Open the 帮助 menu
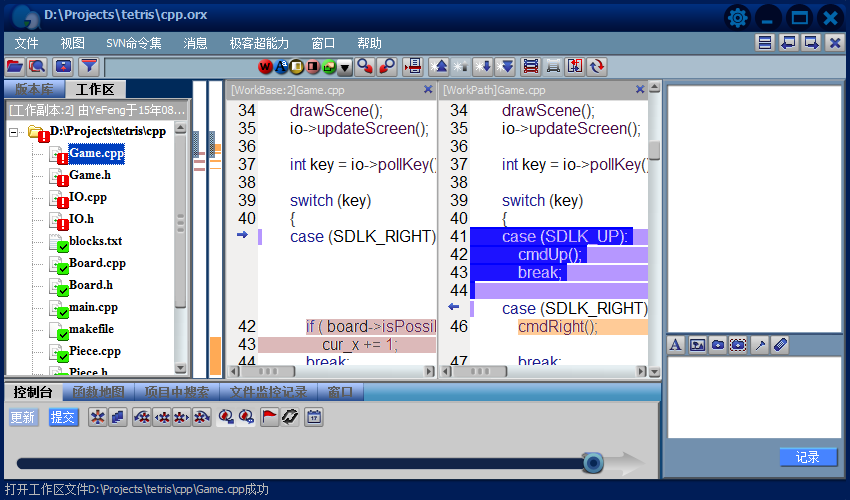 tap(369, 43)
